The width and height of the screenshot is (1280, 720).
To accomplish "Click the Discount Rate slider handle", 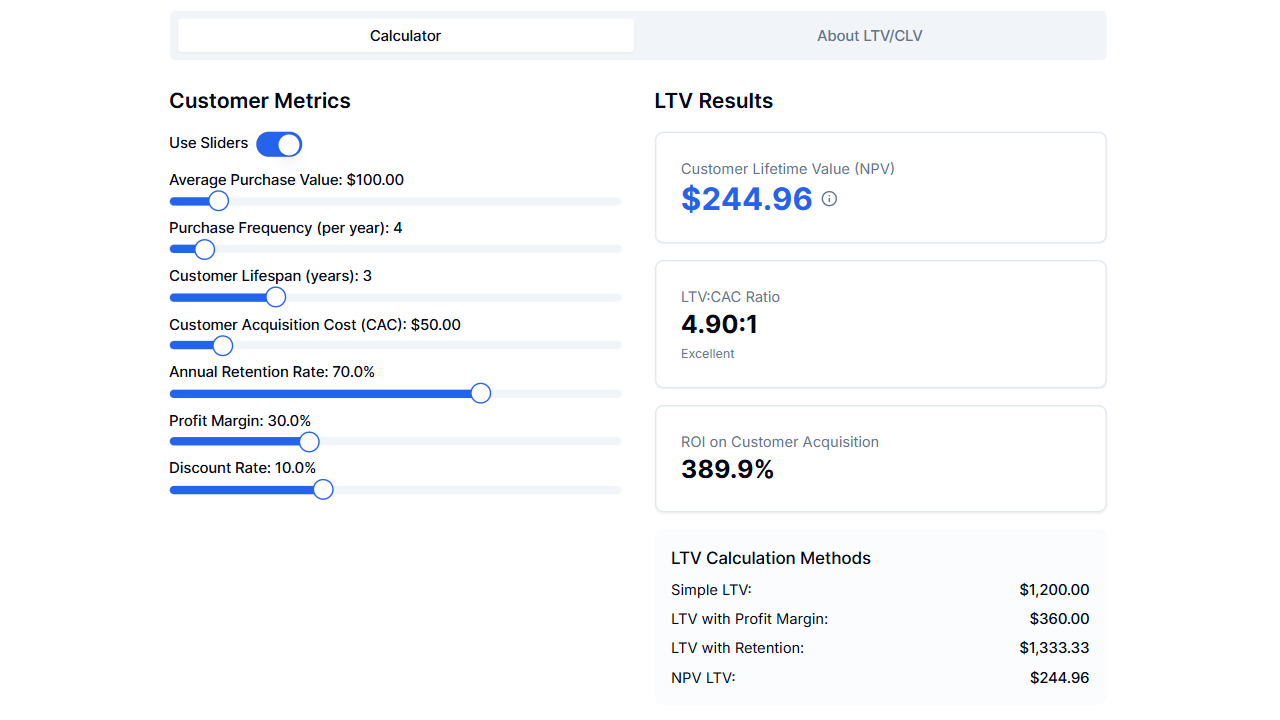I will [322, 489].
